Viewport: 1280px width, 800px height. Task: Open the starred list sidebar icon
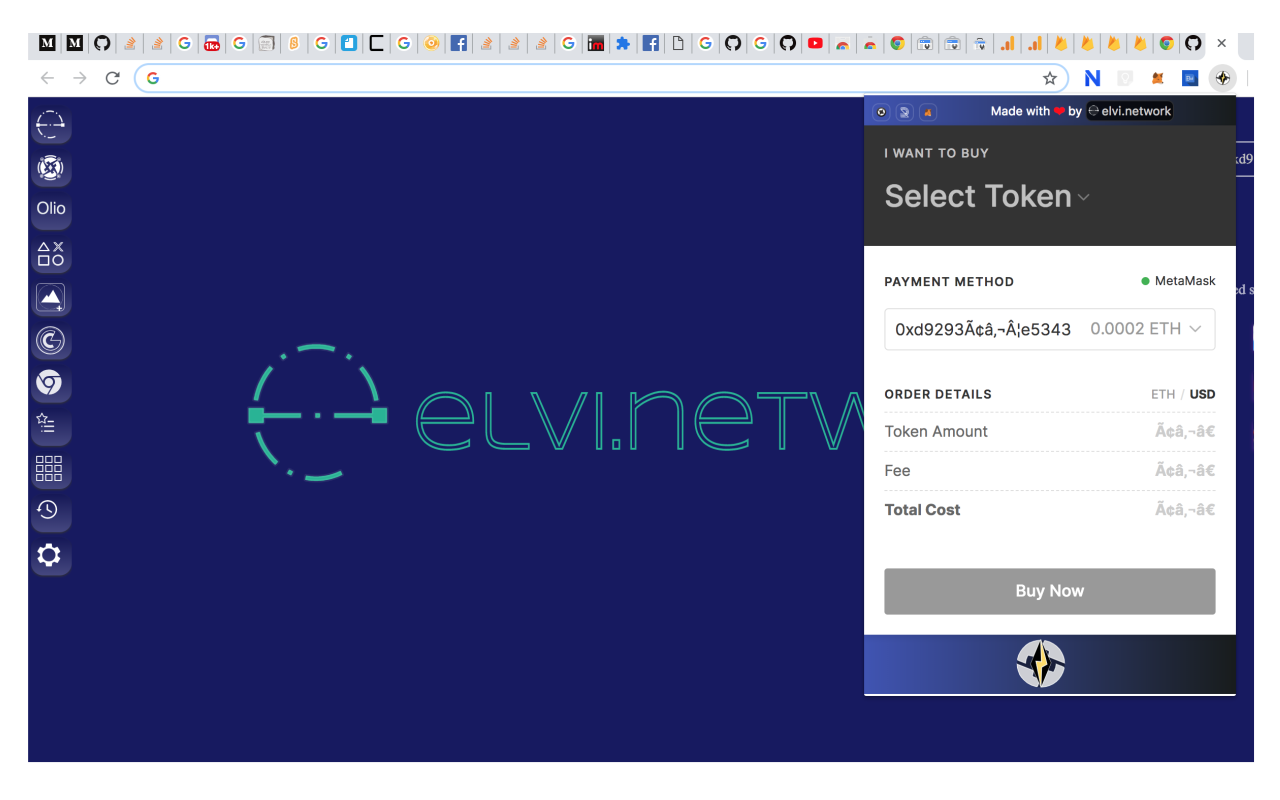[50, 425]
